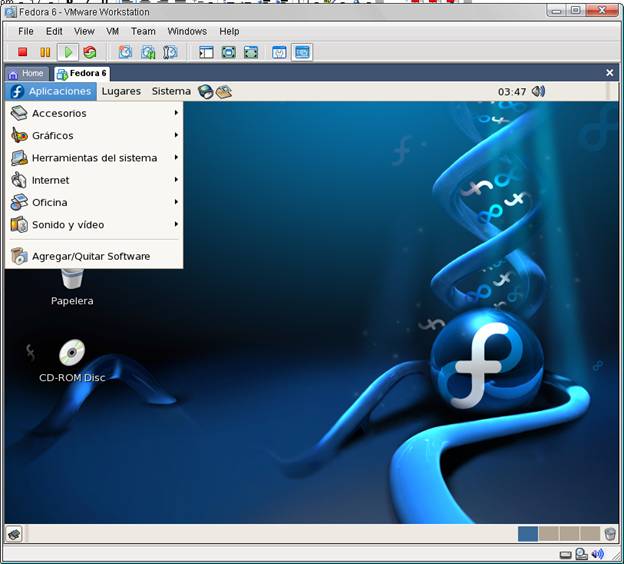Reset the virtual machine
624x564 pixels.
click(x=90, y=52)
